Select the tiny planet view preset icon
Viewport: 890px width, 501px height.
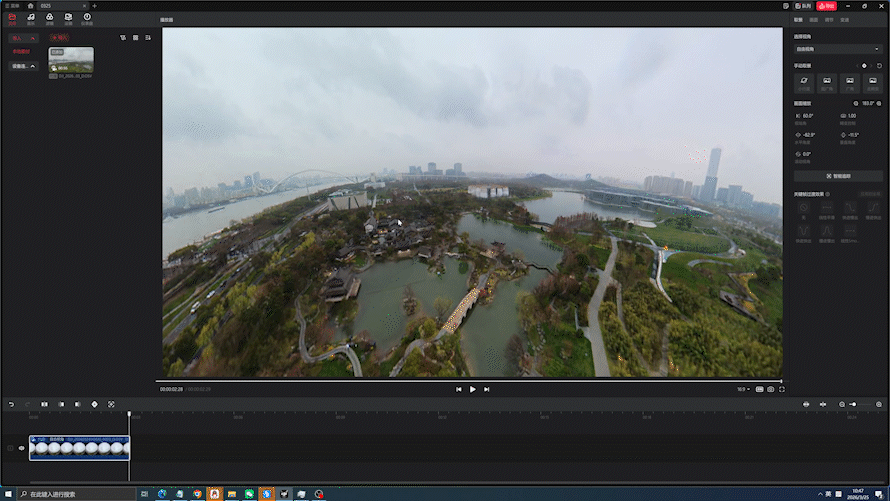click(803, 79)
